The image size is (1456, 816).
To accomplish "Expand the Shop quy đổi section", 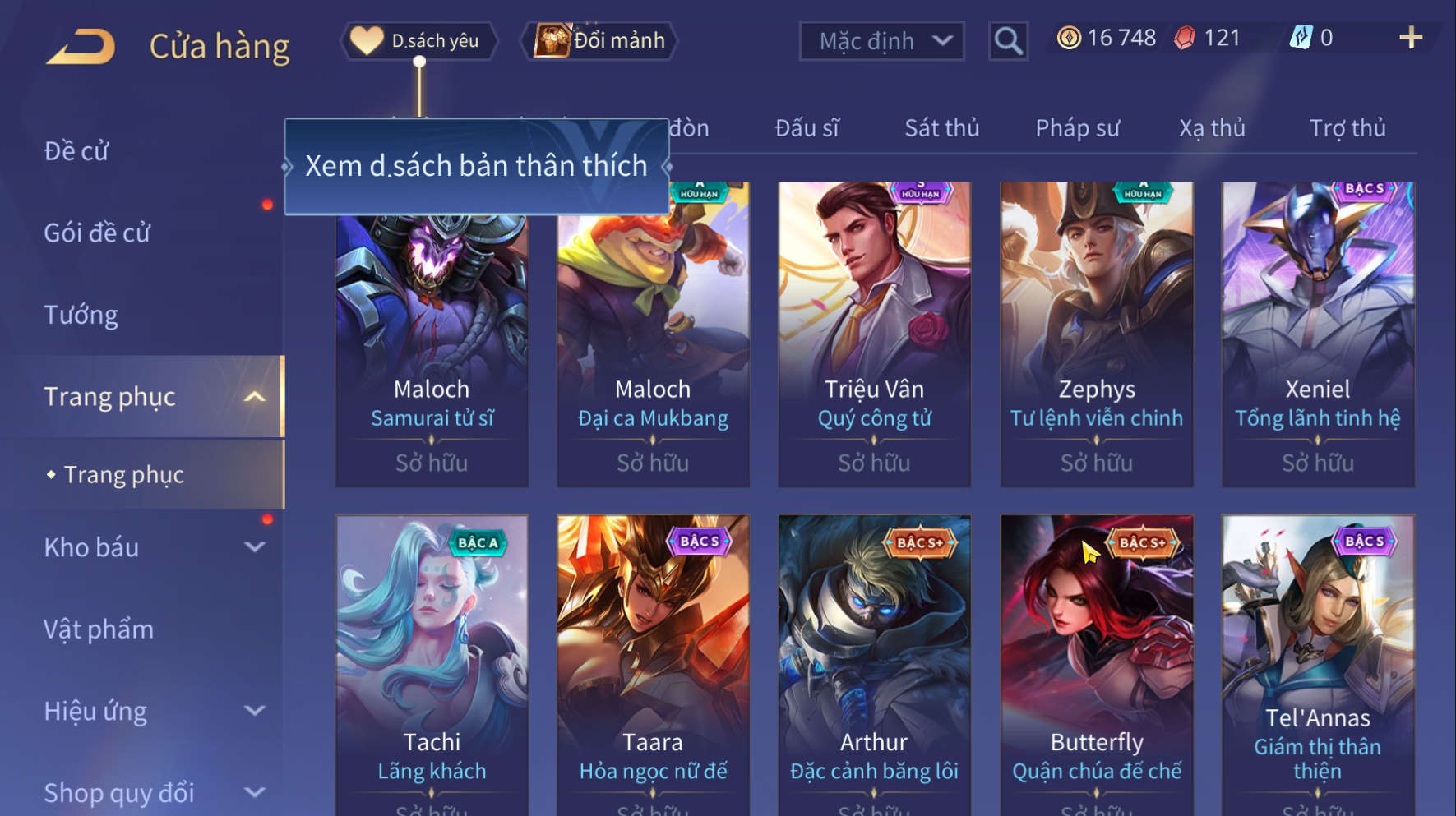I will (255, 793).
